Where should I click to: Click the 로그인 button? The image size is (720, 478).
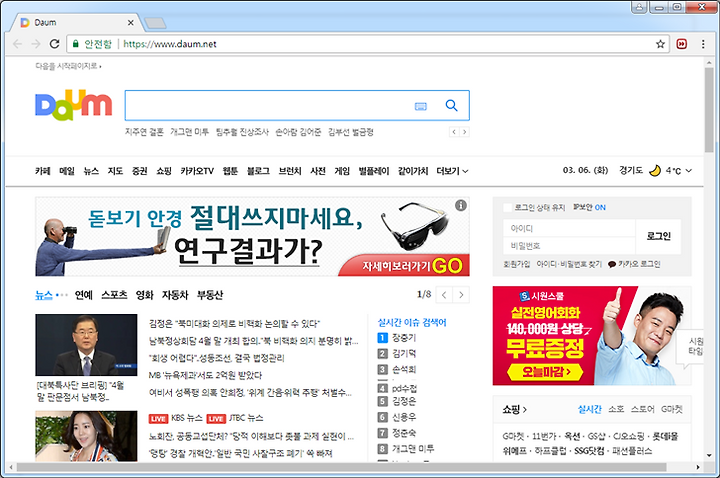coord(658,236)
